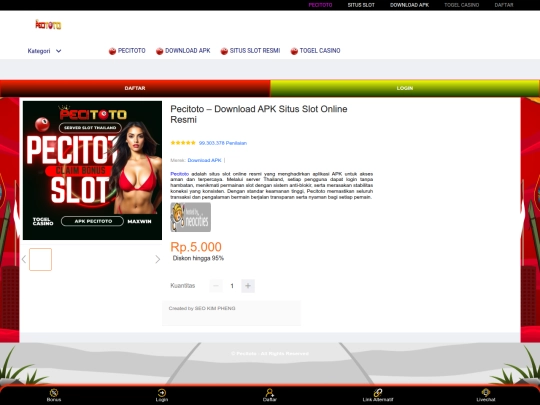This screenshot has width=540, height=405.
Task: Click the red ball icon beside PECITOTO
Action: pyautogui.click(x=112, y=51)
